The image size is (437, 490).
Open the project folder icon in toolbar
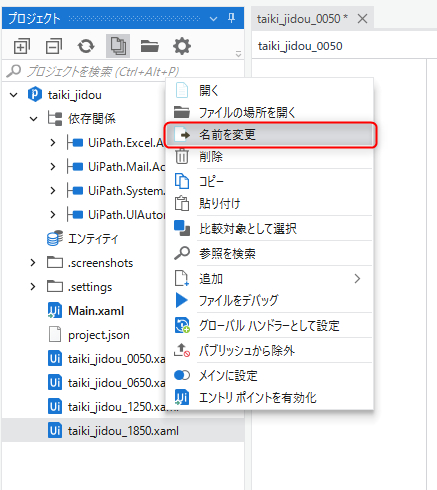tap(150, 46)
